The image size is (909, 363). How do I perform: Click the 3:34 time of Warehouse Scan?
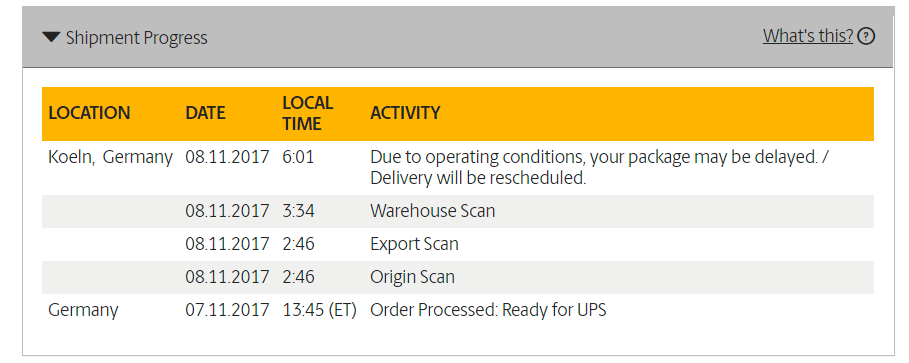click(x=299, y=210)
